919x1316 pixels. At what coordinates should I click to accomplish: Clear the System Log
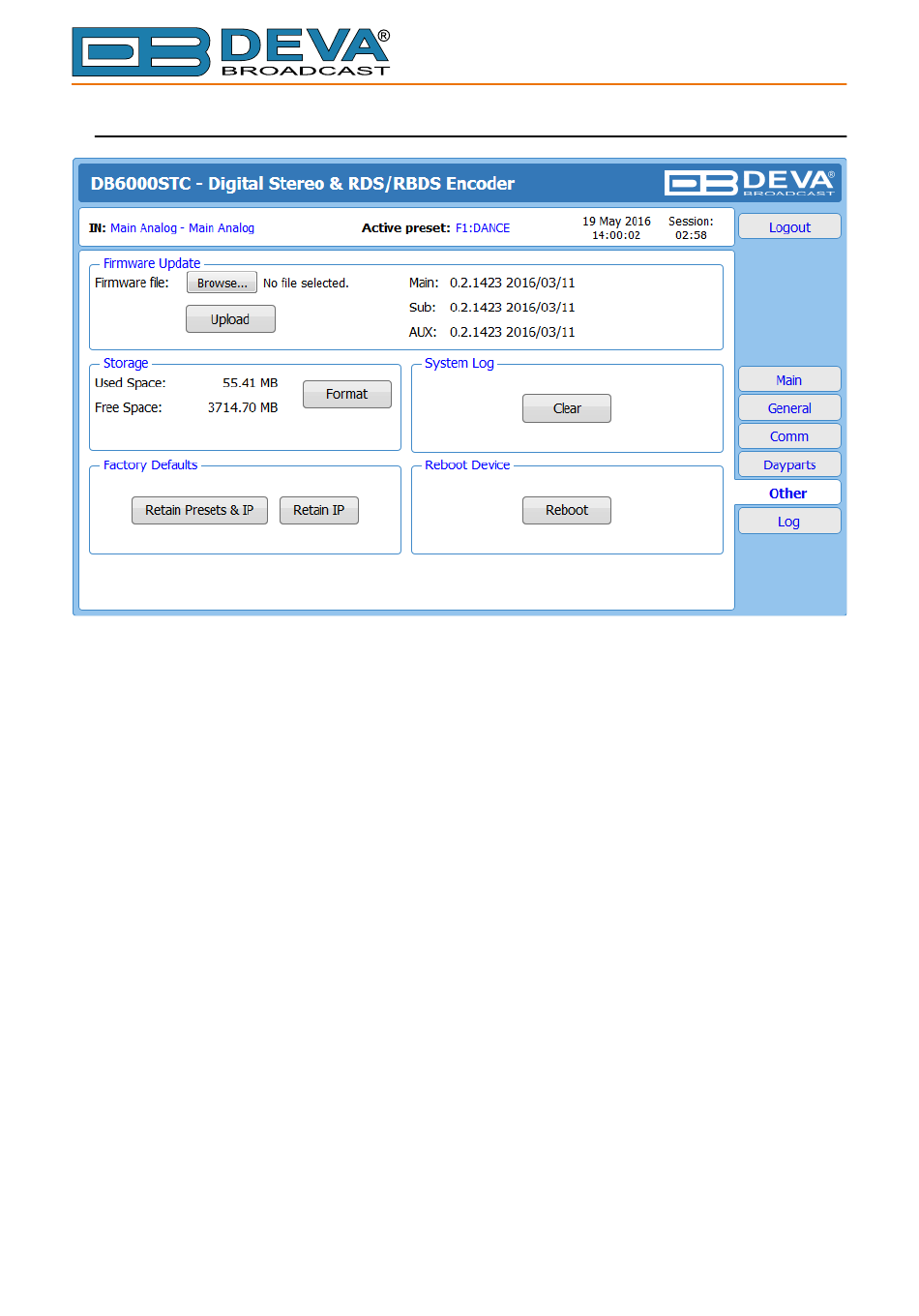click(567, 408)
